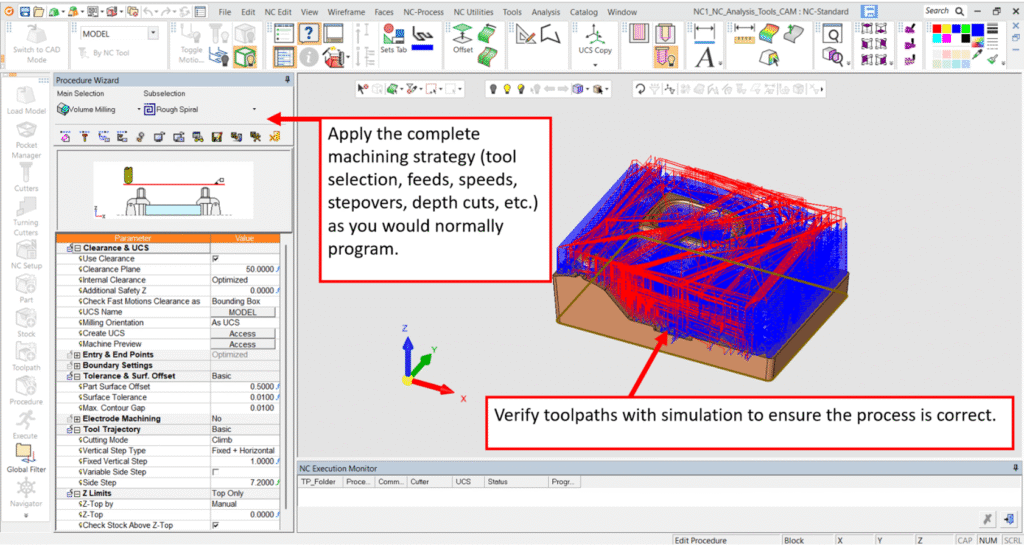
Task: Click the MODEL button for UCS Name
Action: [x=242, y=313]
